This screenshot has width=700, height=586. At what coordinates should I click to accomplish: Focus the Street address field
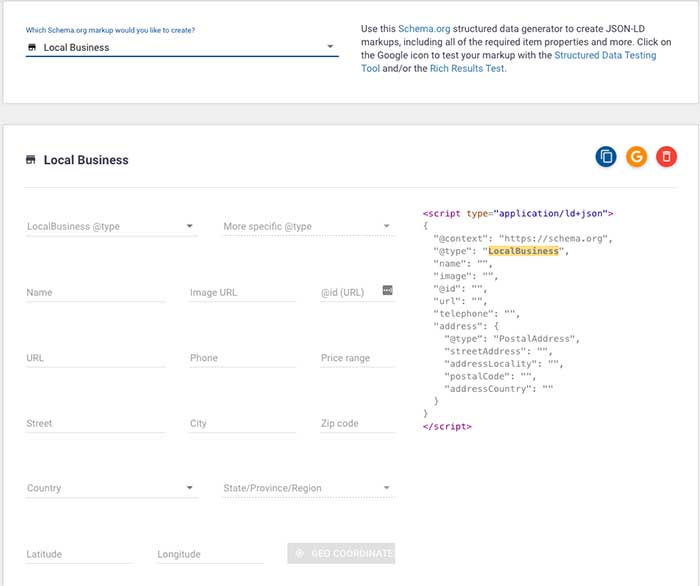point(95,423)
